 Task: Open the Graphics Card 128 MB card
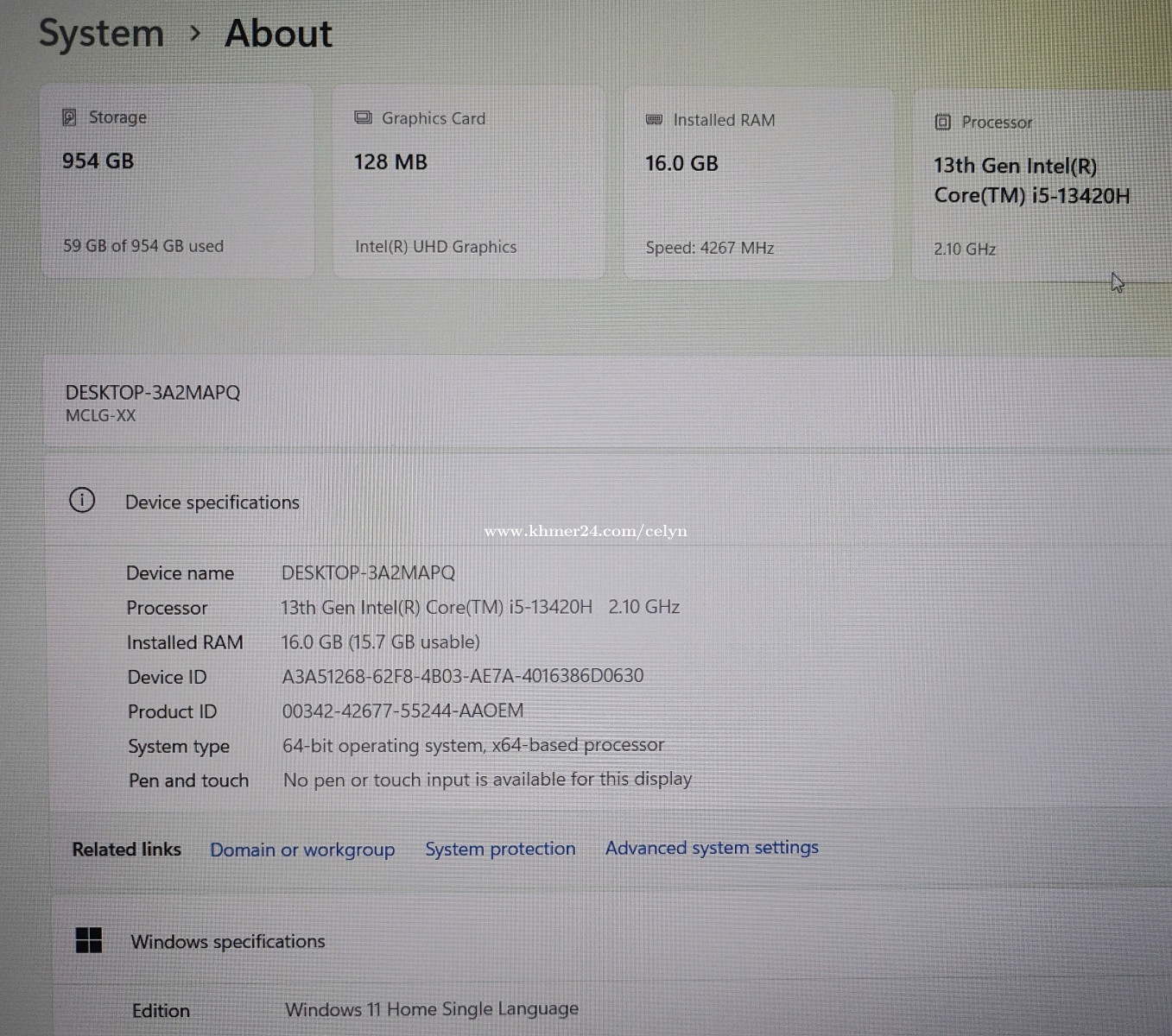468,183
